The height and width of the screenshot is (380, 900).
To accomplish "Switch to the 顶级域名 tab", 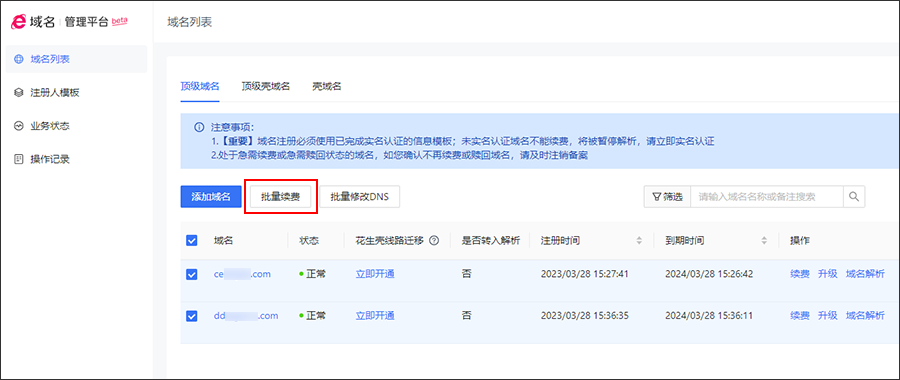I will 200,87.
